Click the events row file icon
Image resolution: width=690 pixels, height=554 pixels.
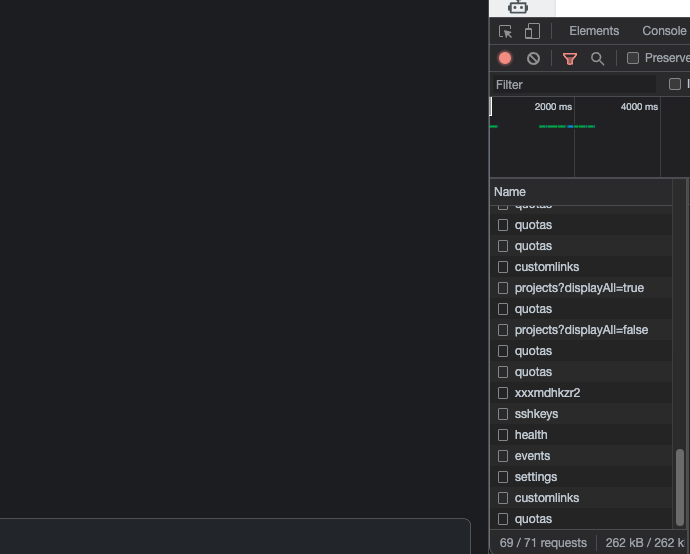503,456
